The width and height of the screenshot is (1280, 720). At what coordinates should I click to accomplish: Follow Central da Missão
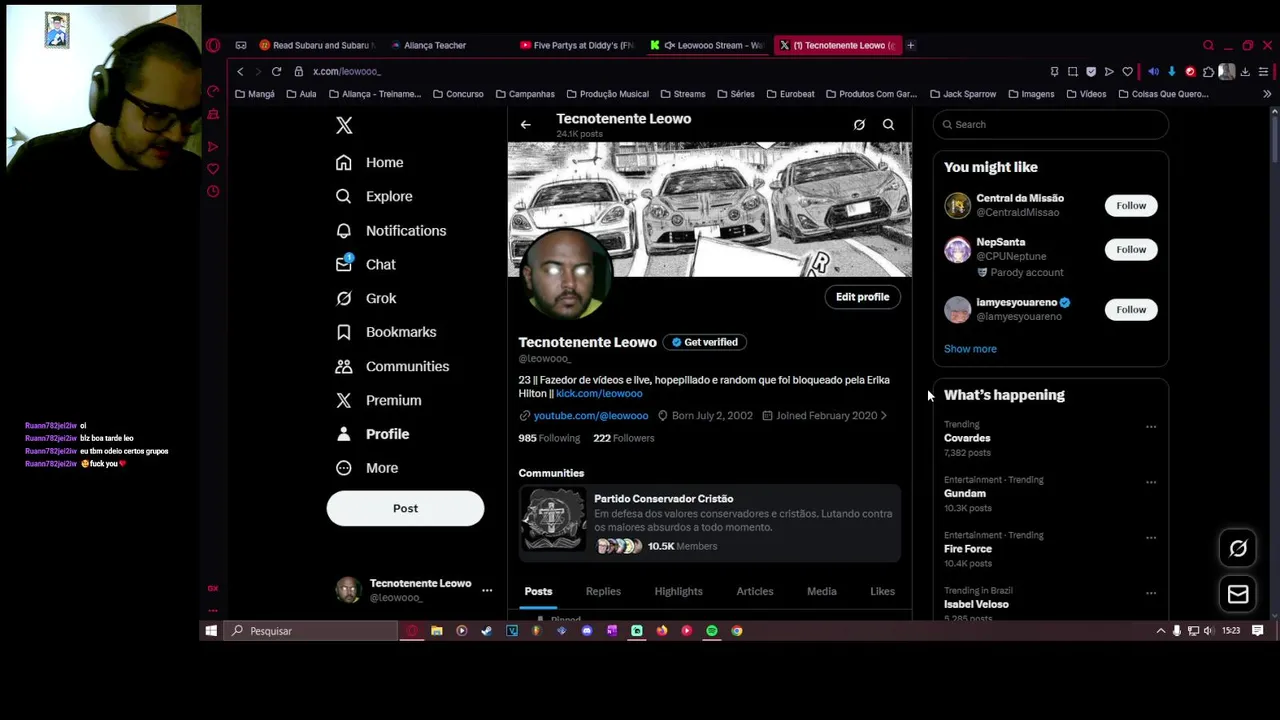click(1131, 205)
